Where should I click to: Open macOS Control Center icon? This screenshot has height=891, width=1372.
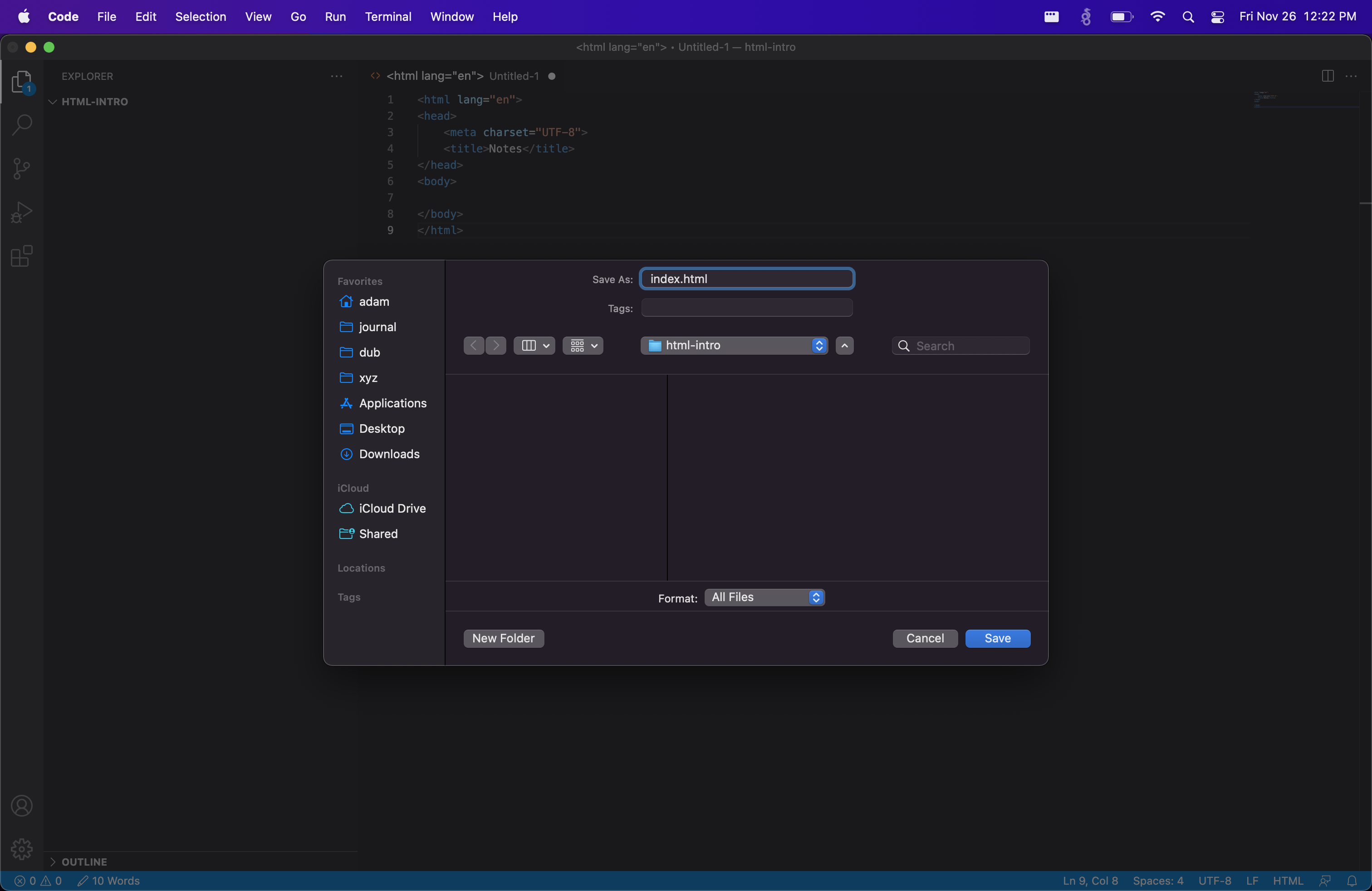pos(1217,17)
